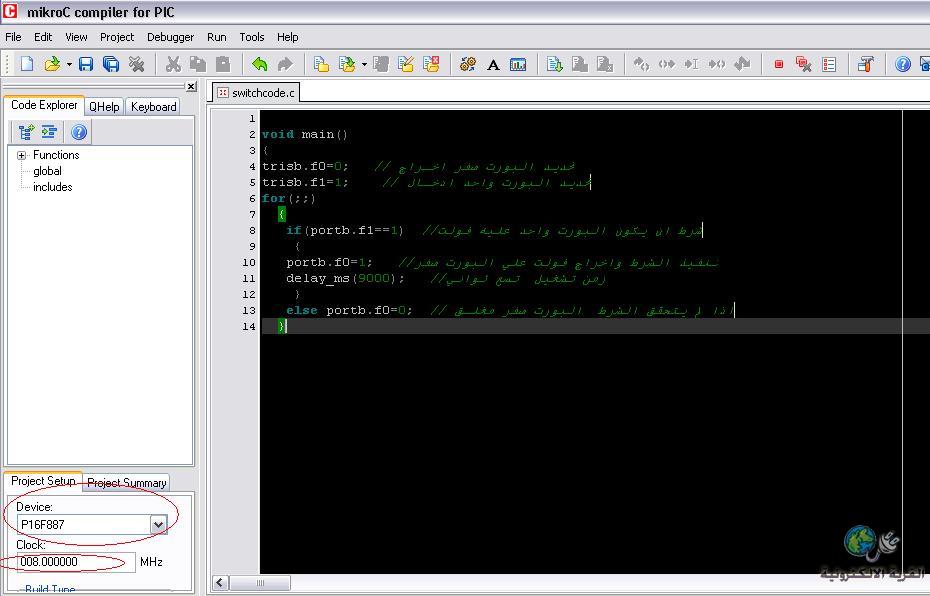
Task: Click the Run to Cursor icon
Action: tap(692, 63)
